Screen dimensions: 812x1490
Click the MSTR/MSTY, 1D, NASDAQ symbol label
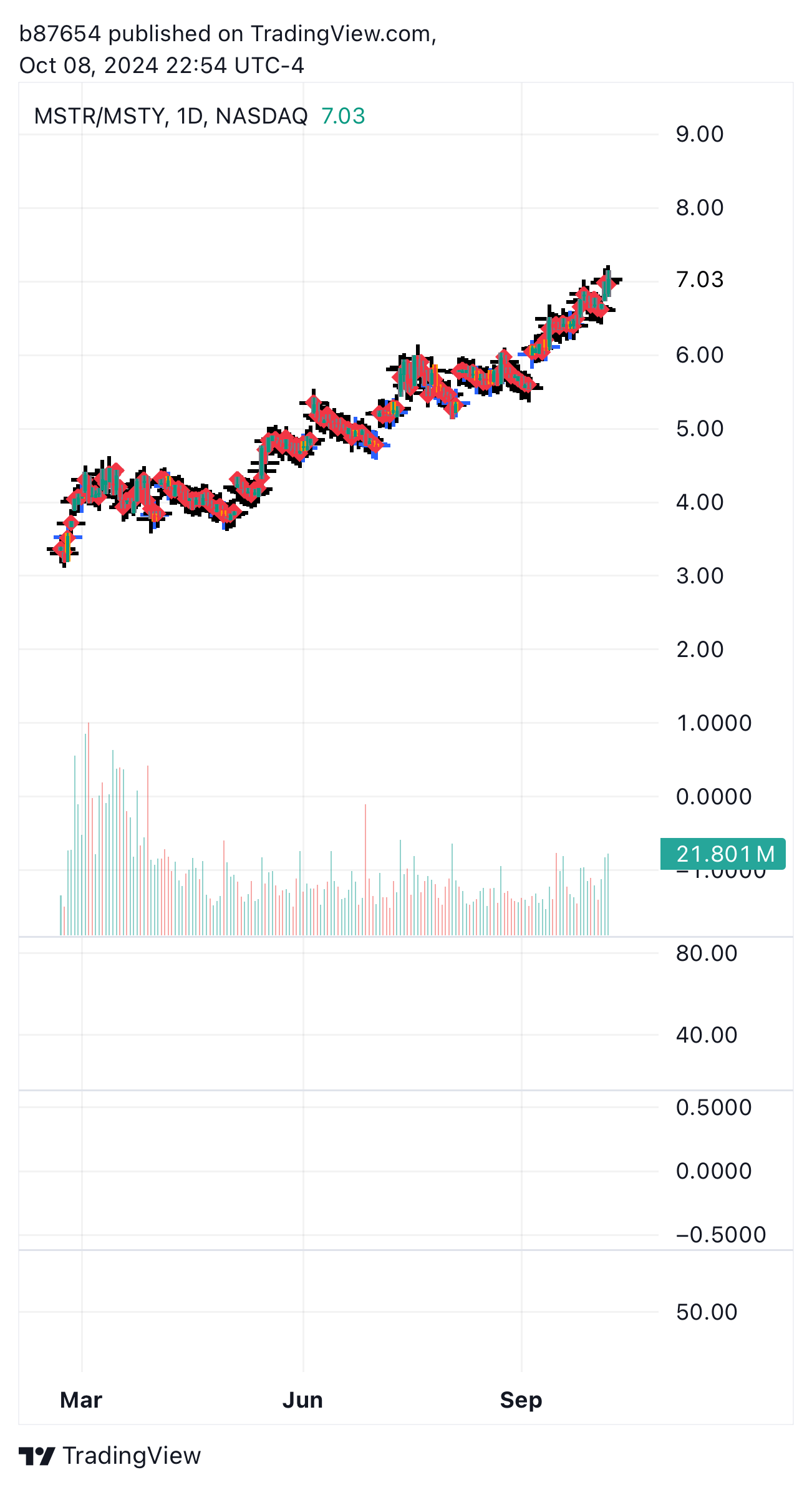coord(171,116)
